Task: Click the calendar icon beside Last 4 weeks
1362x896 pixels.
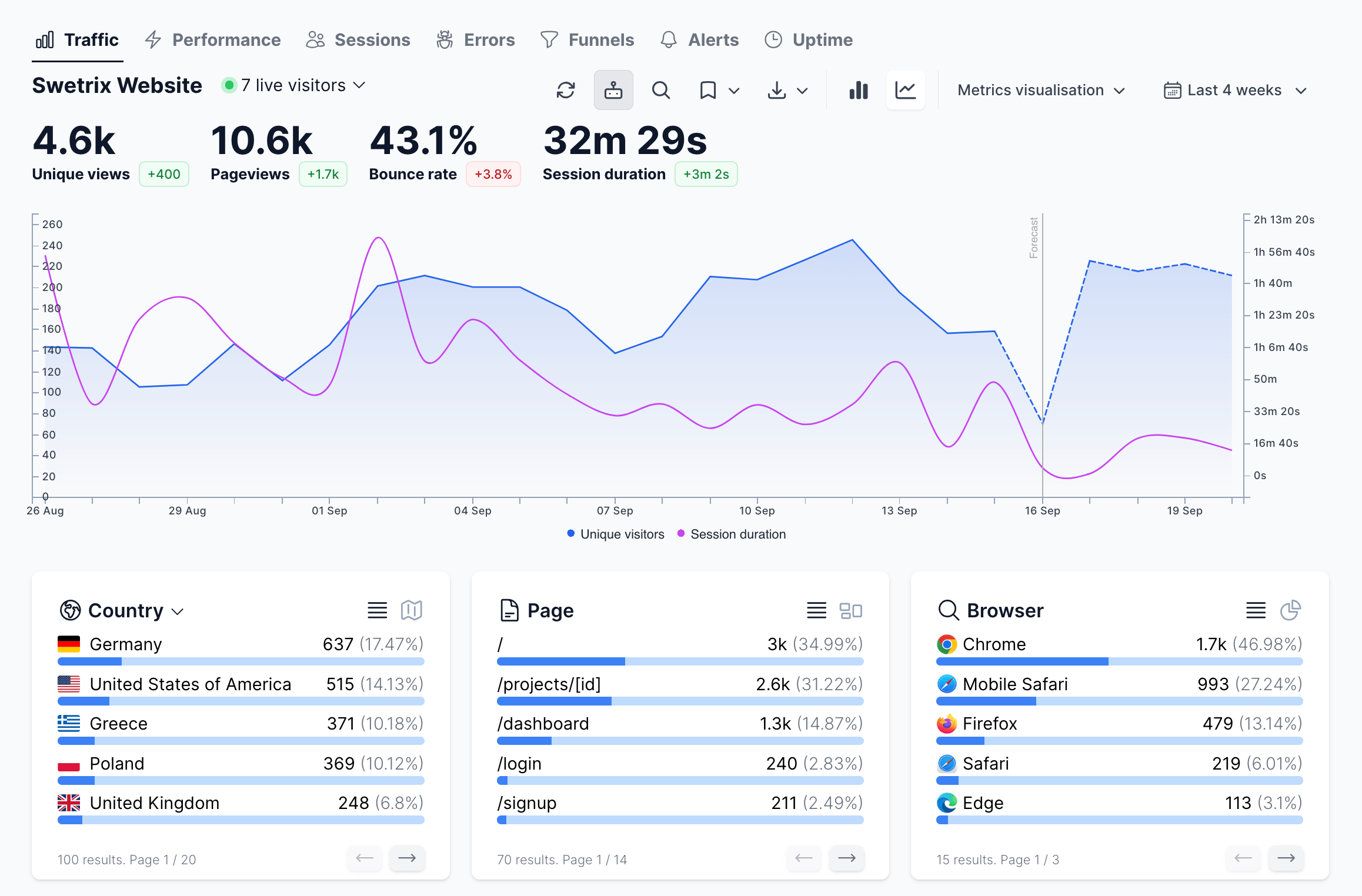Action: click(1172, 91)
